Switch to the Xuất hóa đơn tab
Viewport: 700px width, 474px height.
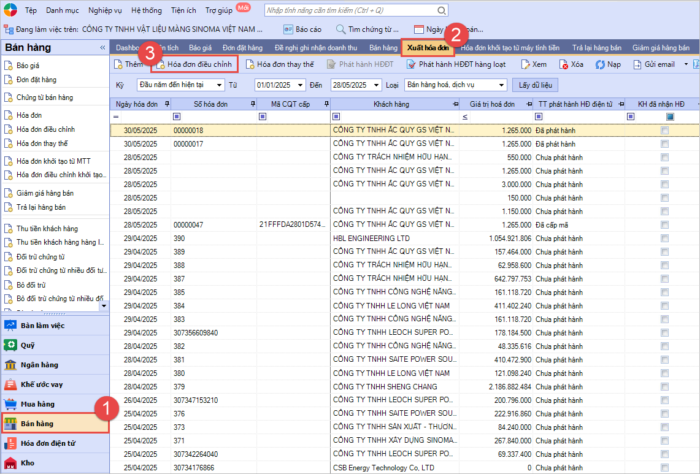pyautogui.click(x=427, y=47)
